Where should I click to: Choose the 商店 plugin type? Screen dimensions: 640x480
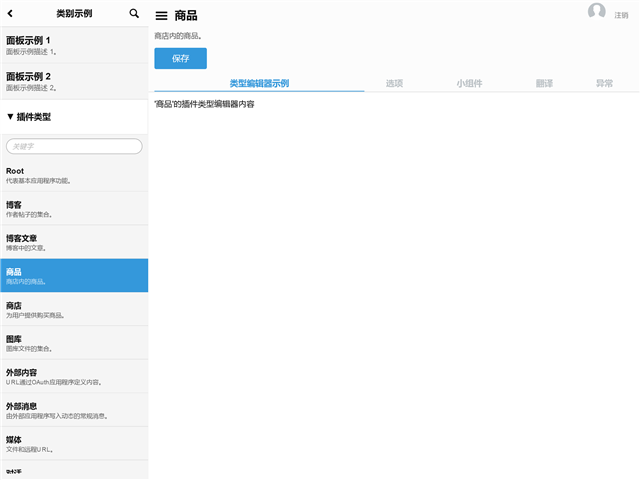[x=74, y=309]
